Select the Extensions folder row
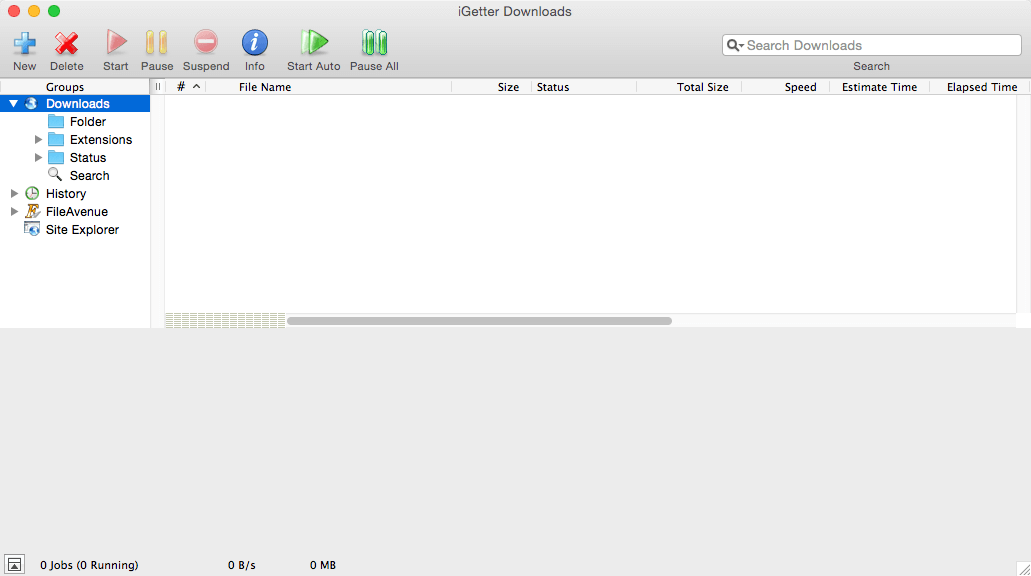The height and width of the screenshot is (576, 1031). 75,139
